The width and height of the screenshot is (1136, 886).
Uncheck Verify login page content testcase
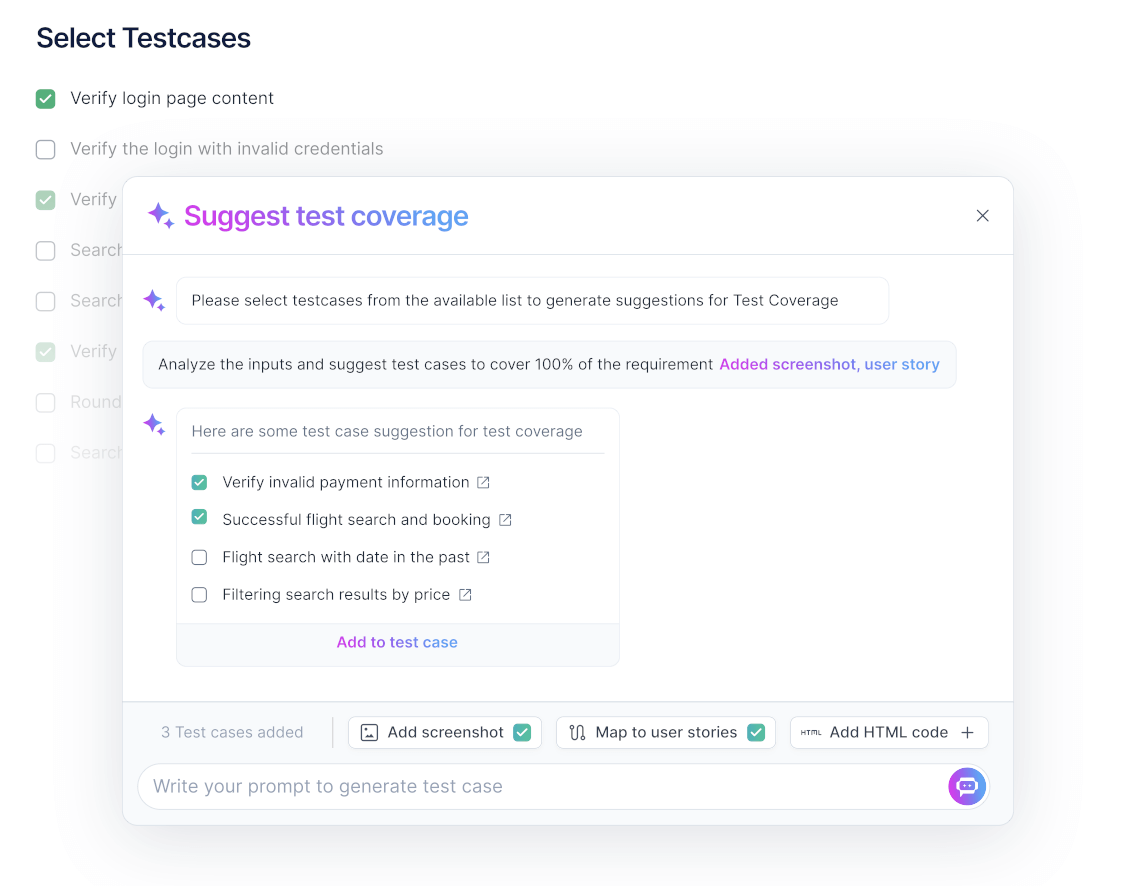pos(46,99)
